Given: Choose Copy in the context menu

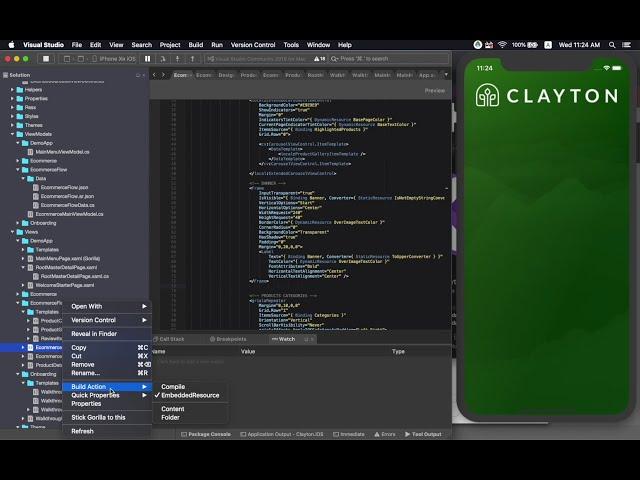Looking at the screenshot, I should pos(107,347).
